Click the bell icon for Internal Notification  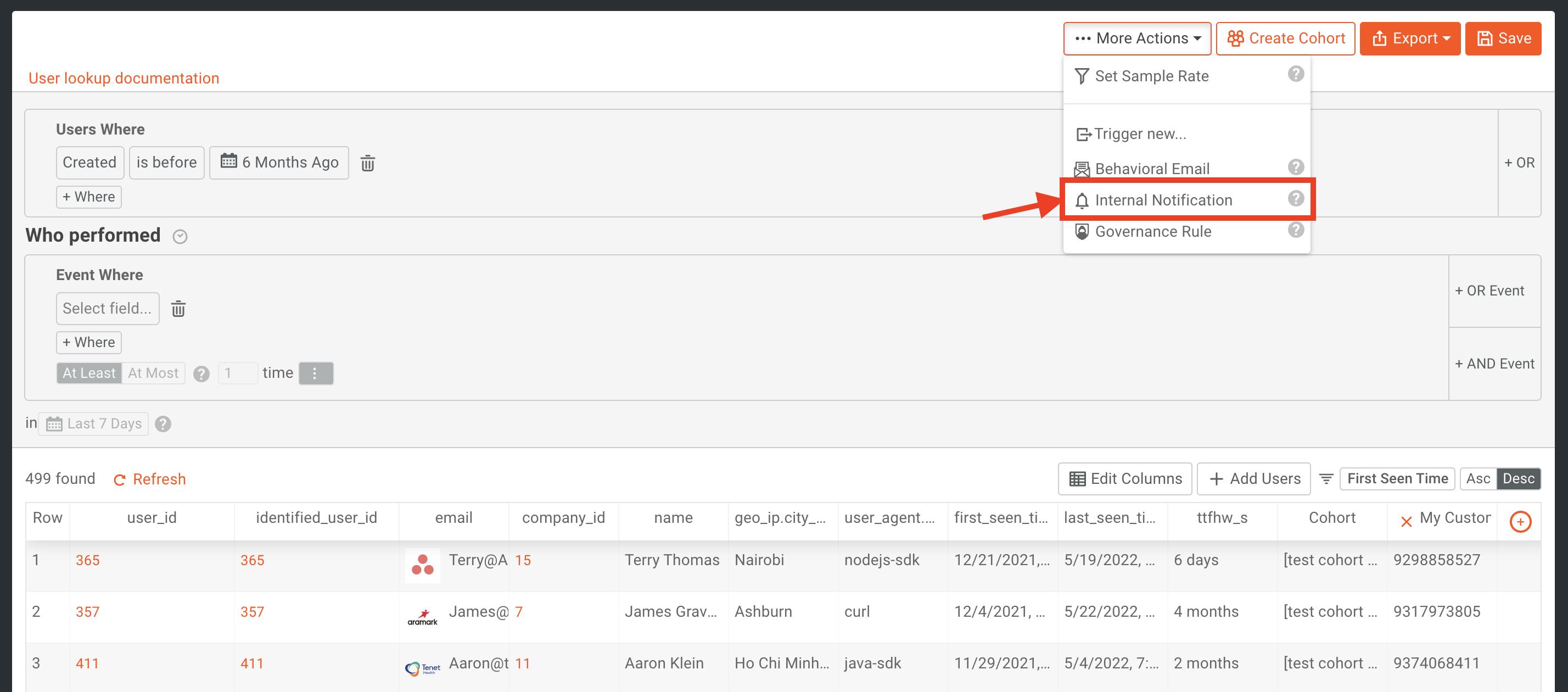[x=1082, y=200]
